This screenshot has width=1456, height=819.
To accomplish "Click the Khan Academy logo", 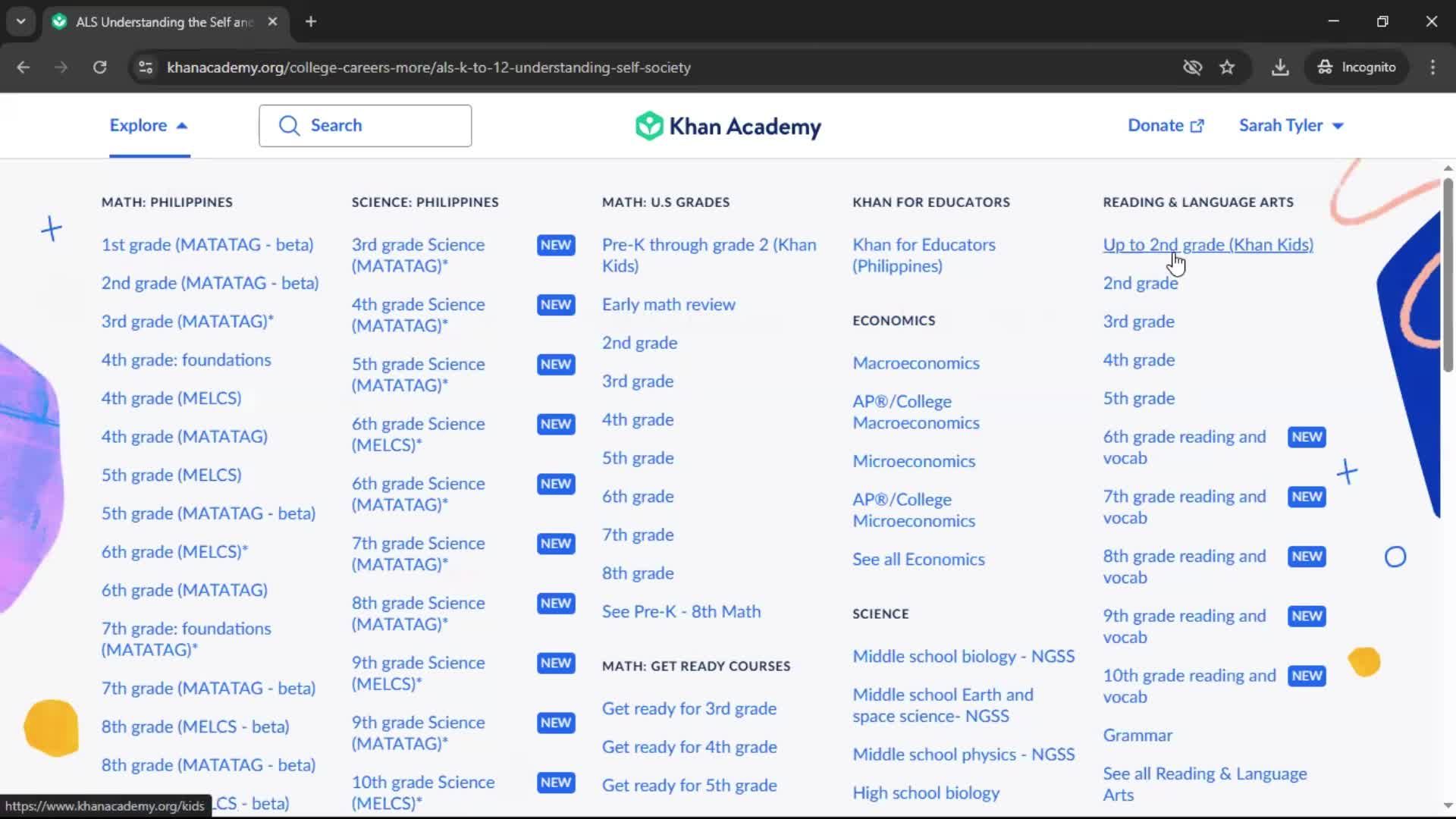I will (728, 126).
